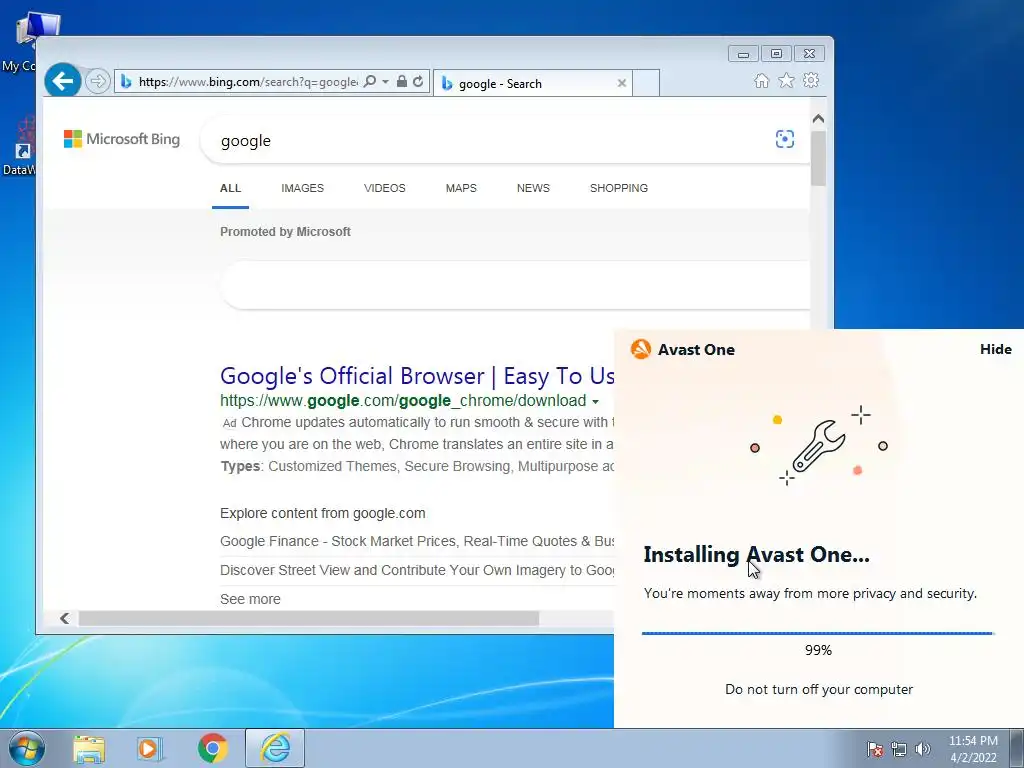Image resolution: width=1024 pixels, height=768 pixels.
Task: Hide the Avast One installer
Action: [x=995, y=349]
